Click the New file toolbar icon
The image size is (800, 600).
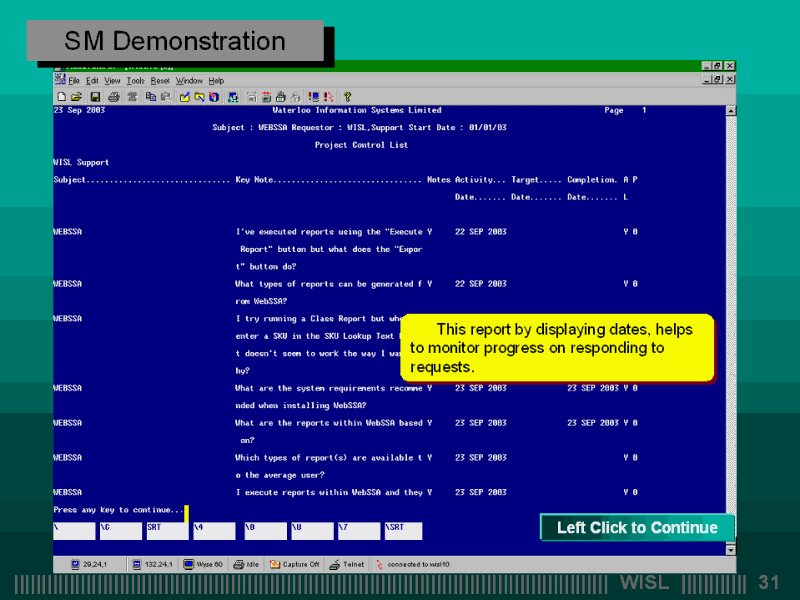coord(61,97)
